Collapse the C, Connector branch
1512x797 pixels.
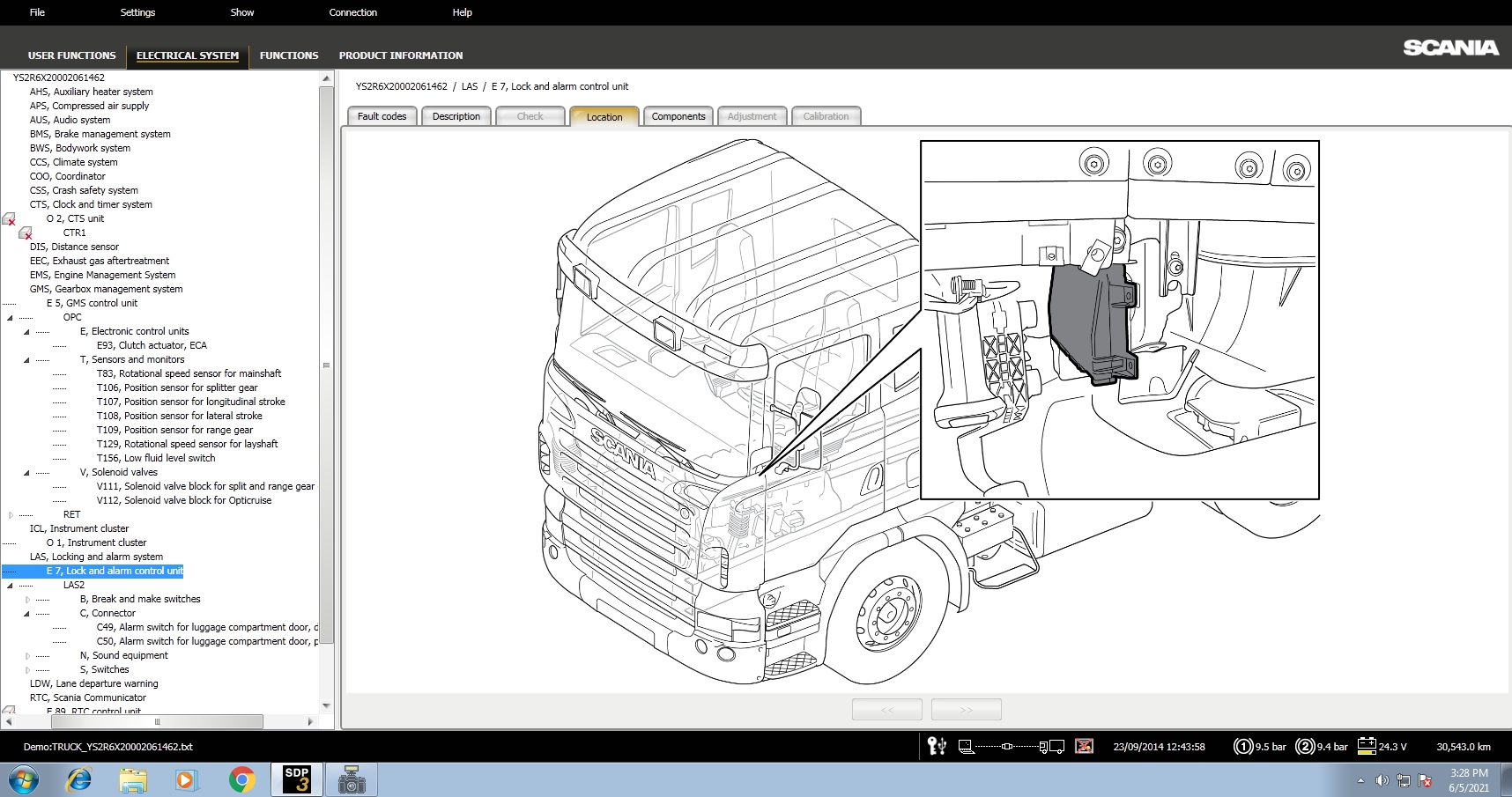coord(26,613)
